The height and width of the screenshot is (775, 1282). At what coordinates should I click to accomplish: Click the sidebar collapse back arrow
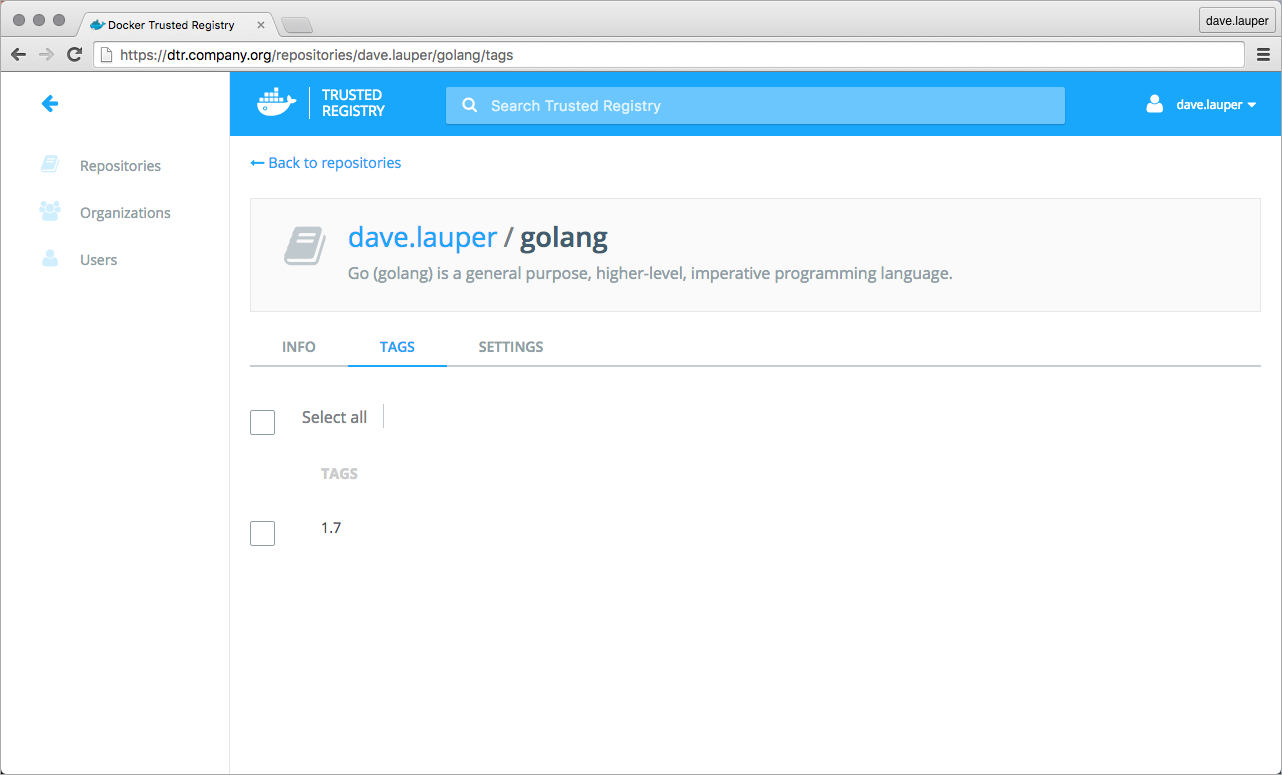click(x=50, y=103)
